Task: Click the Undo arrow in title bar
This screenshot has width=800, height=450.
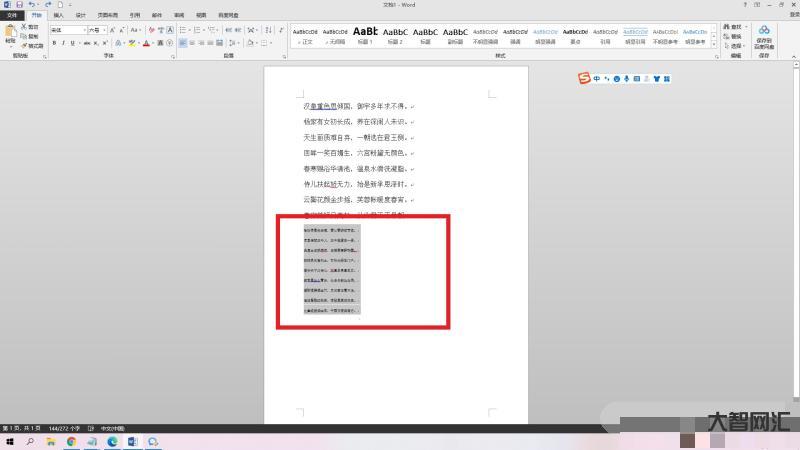Action: (x=31, y=5)
